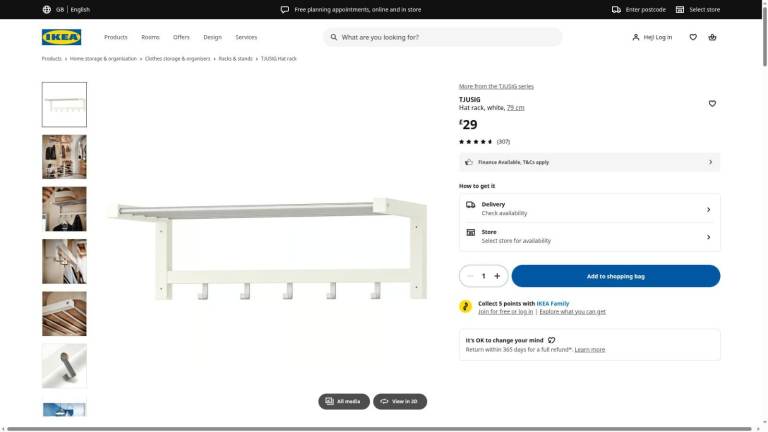
Task: Click the delivery truck postcode icon
Action: [616, 9]
